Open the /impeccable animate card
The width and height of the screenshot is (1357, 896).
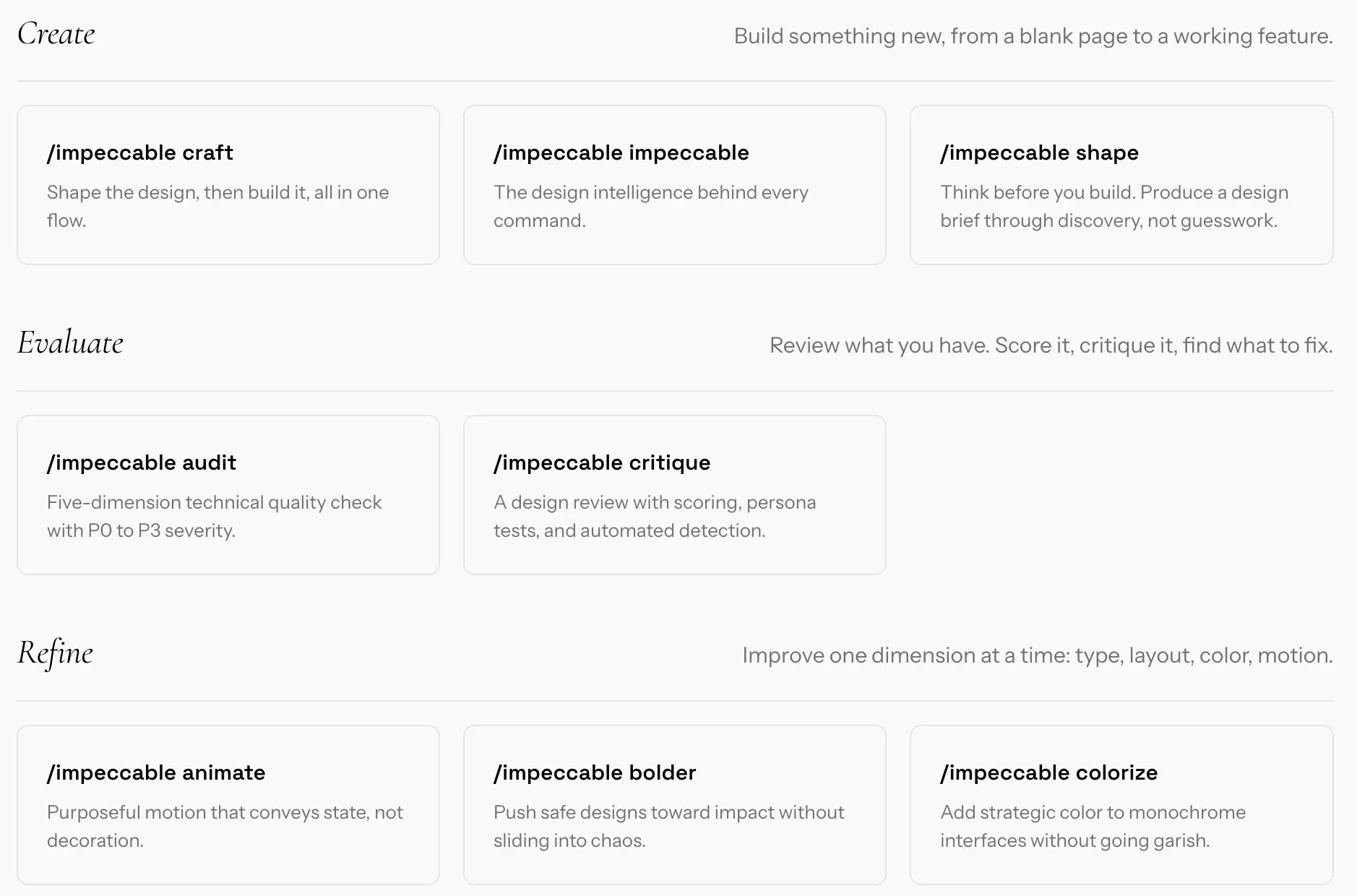coord(228,805)
